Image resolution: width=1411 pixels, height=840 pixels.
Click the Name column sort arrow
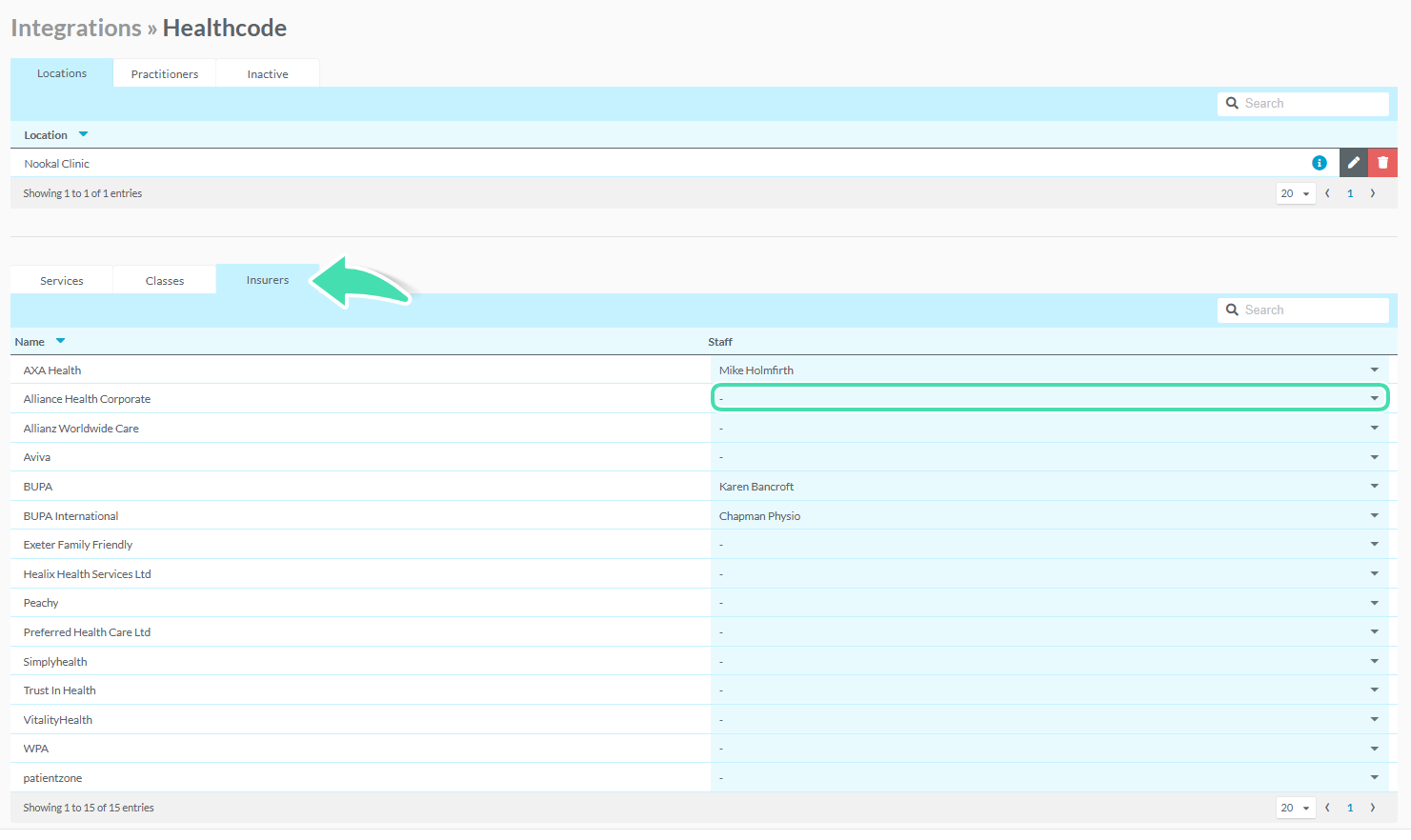pos(60,341)
